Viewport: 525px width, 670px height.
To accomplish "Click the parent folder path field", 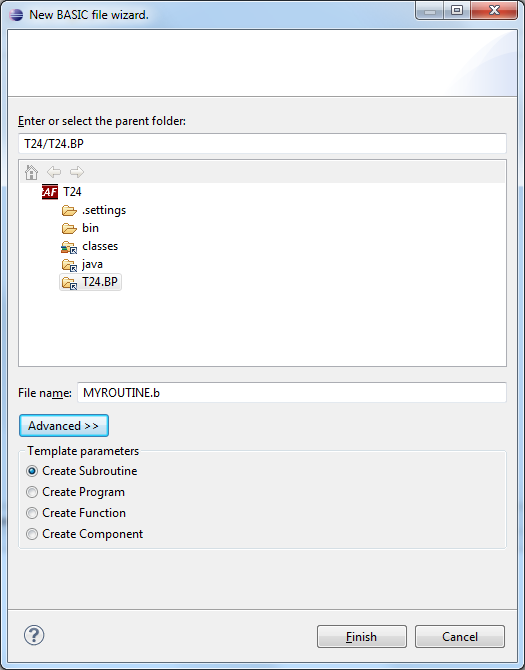I will click(262, 144).
